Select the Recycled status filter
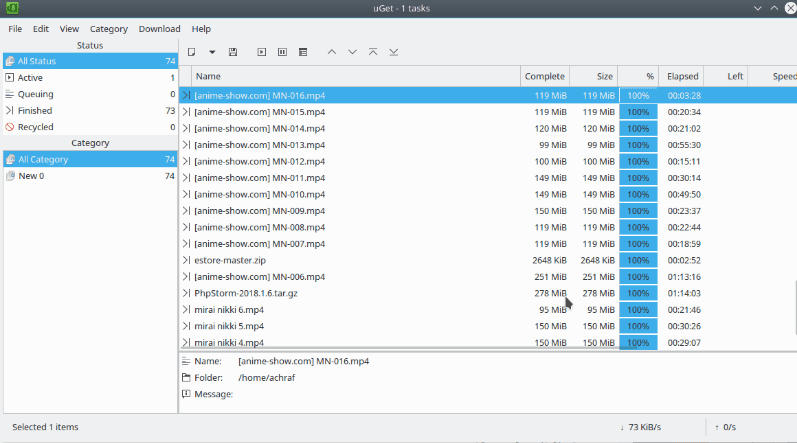797x443 pixels. pos(90,127)
